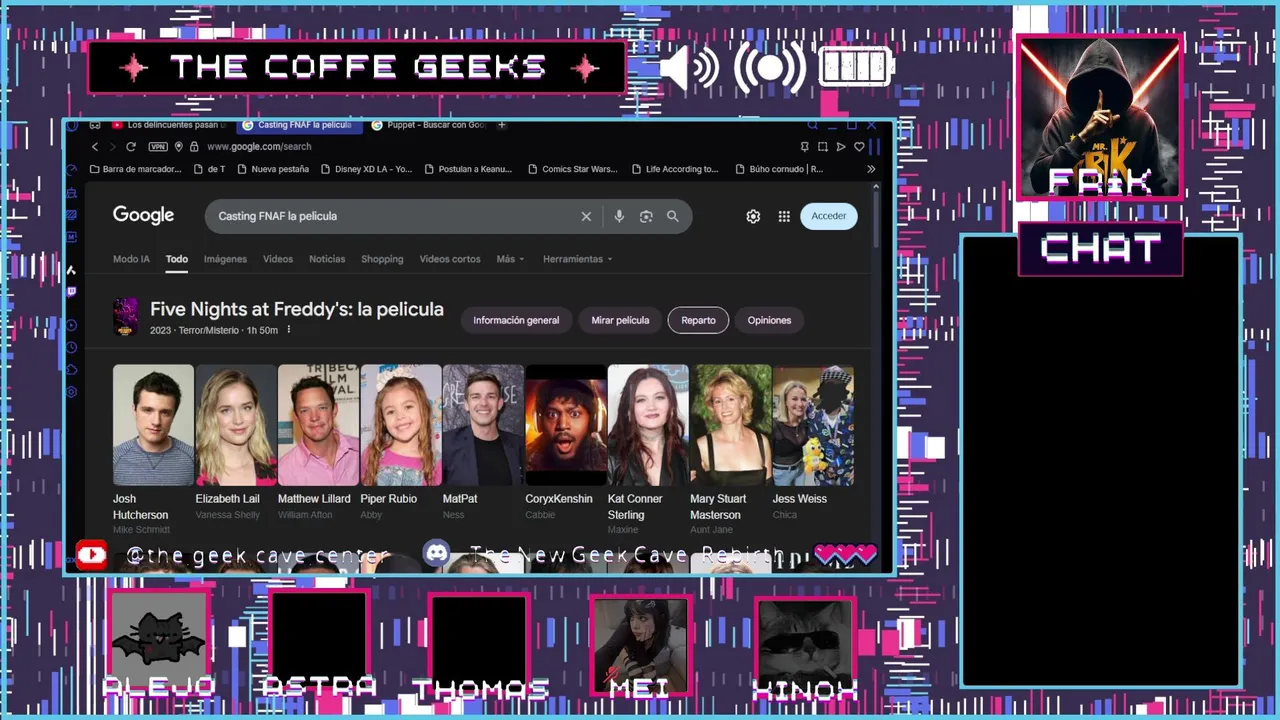Open the 'Barra de marcador...' bookmarks folder
Viewport: 1280px width, 720px height.
coord(136,169)
